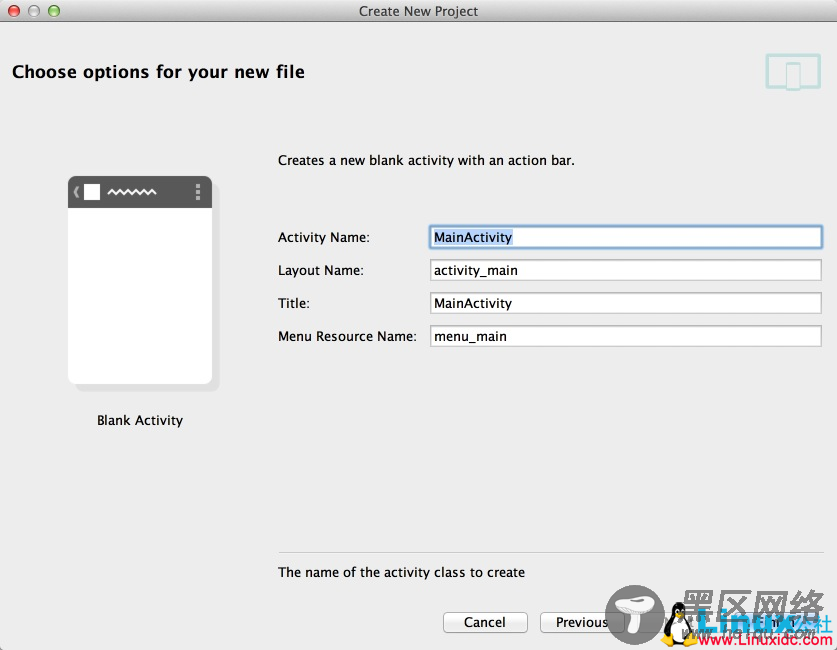Image resolution: width=837 pixels, height=650 pixels.
Task: Click the phone and tablet form factor icon
Action: [793, 72]
